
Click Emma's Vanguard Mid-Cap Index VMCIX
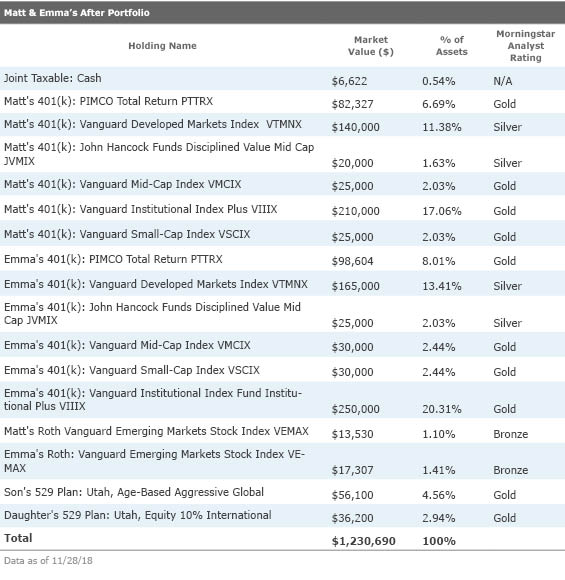coord(282,345)
